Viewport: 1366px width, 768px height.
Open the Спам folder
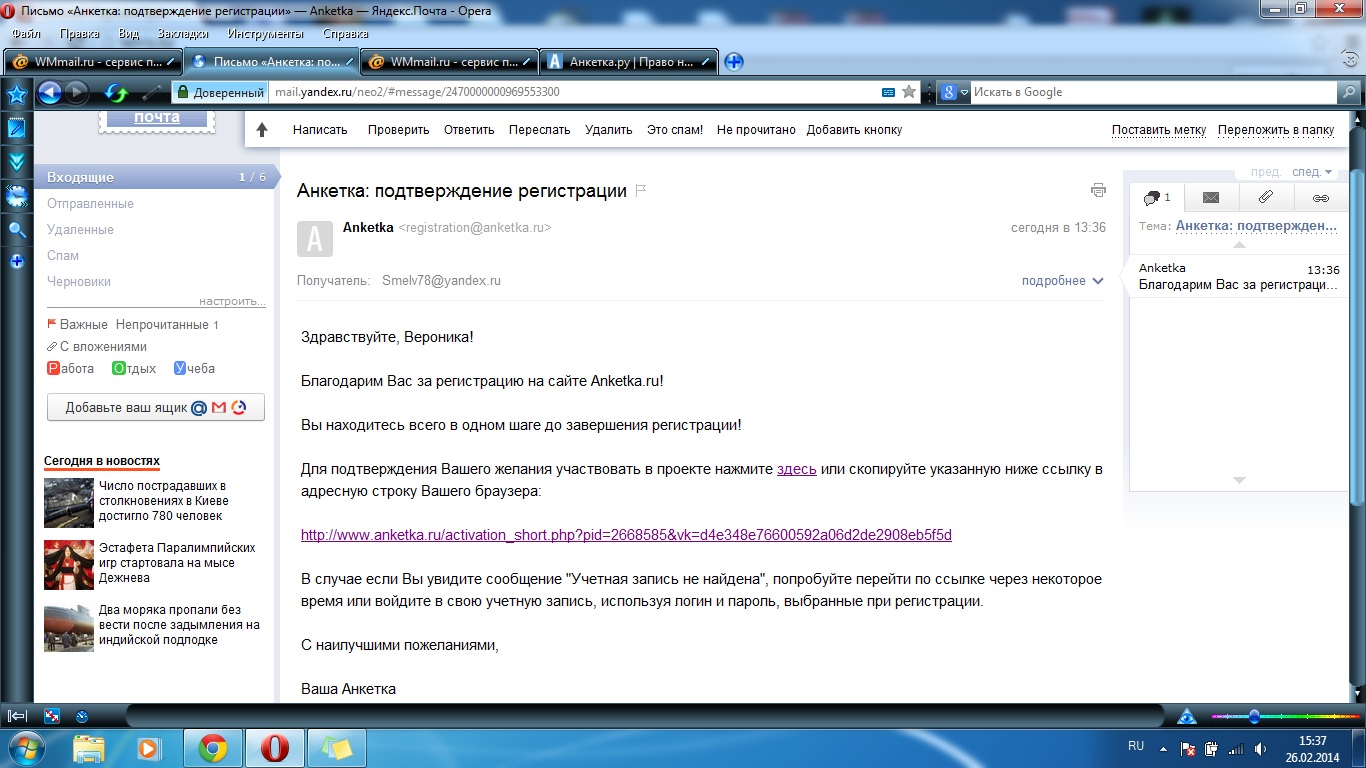coord(63,255)
